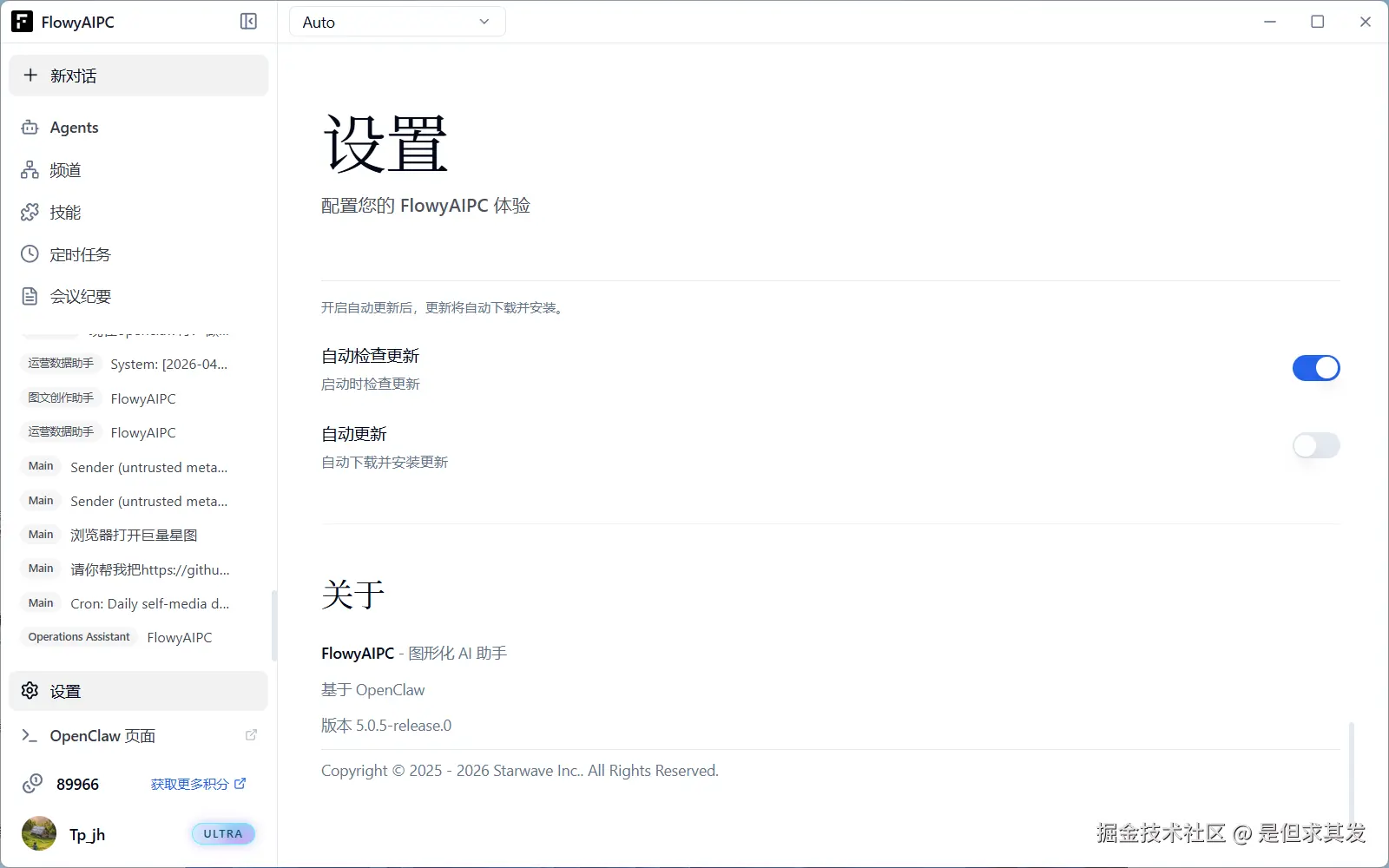Screen dimensions: 1389x868
Task: Click the FlowyAIPC logo icon
Action: [22, 22]
